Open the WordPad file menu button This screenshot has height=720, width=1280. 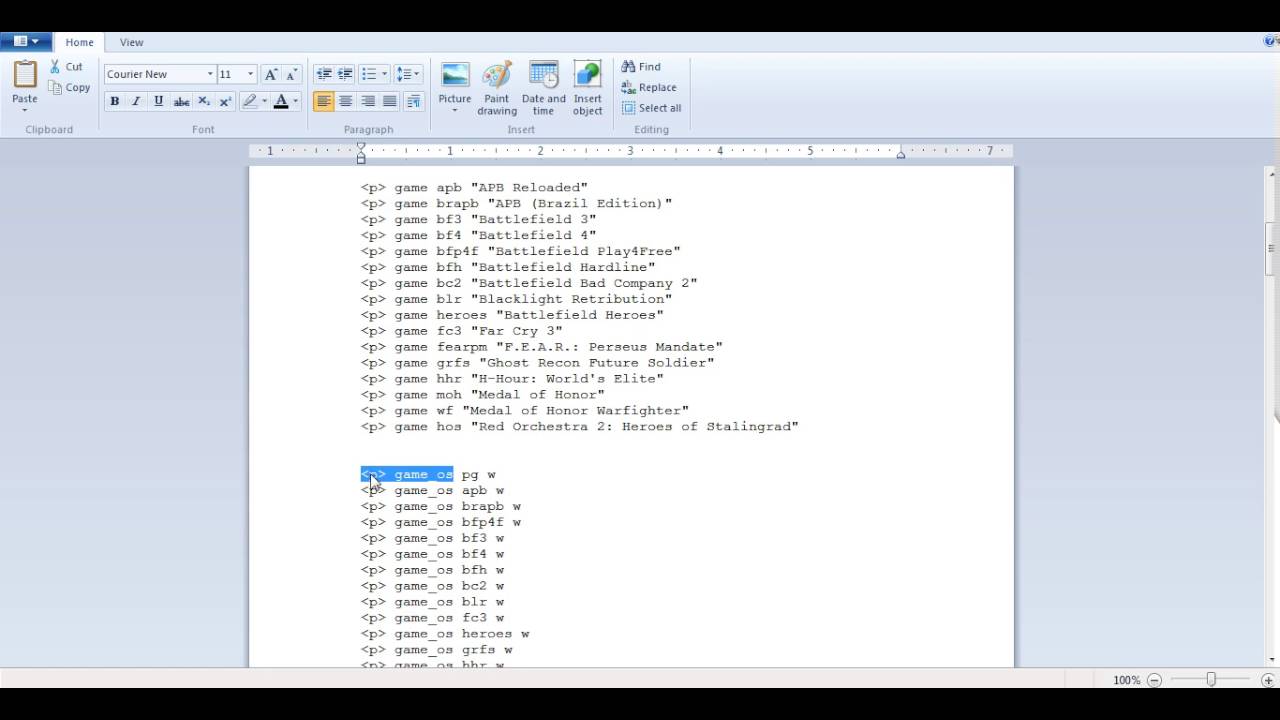pyautogui.click(x=25, y=41)
